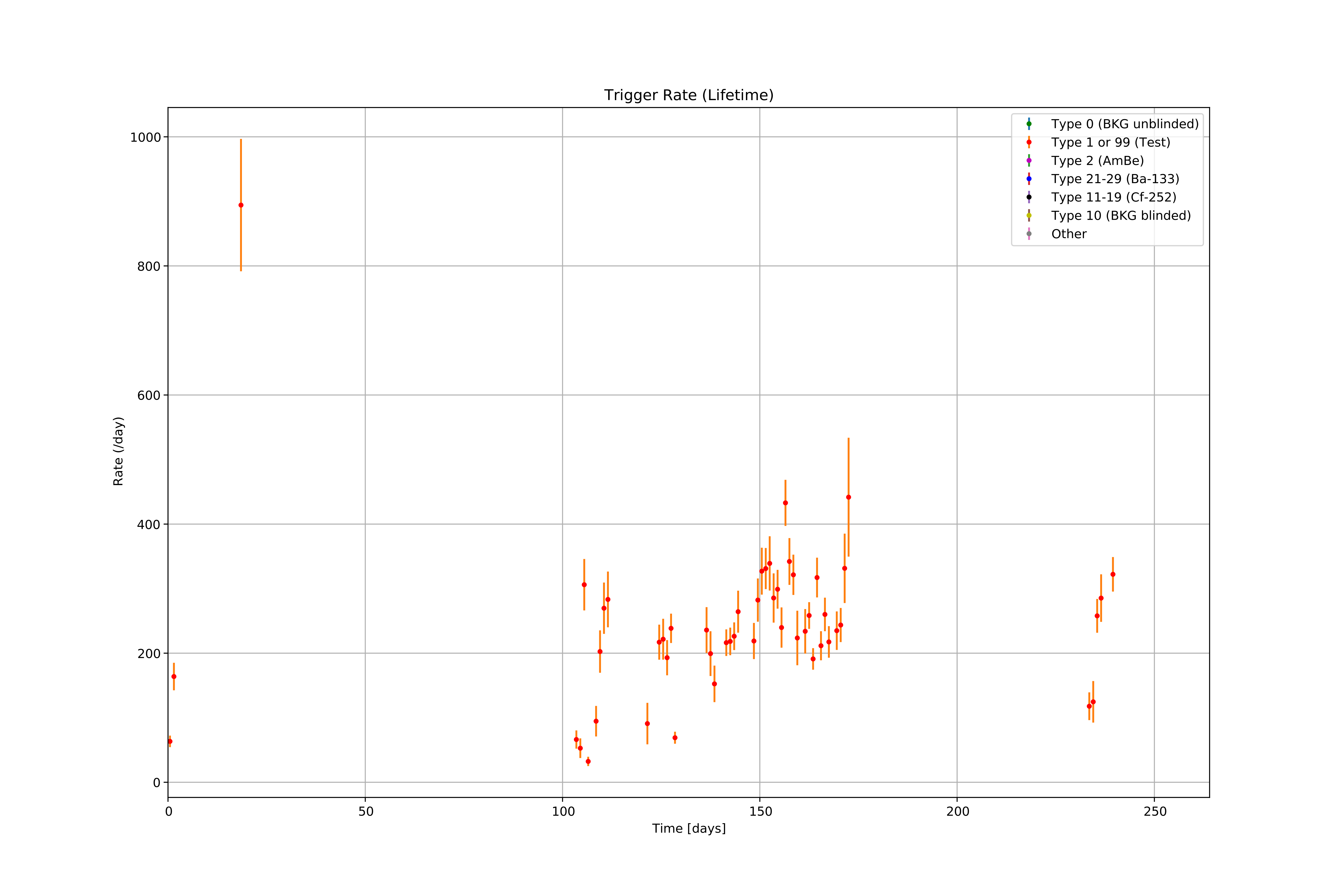Click the blue Ba-133 legend marker
The width and height of the screenshot is (1344, 896).
[1029, 179]
